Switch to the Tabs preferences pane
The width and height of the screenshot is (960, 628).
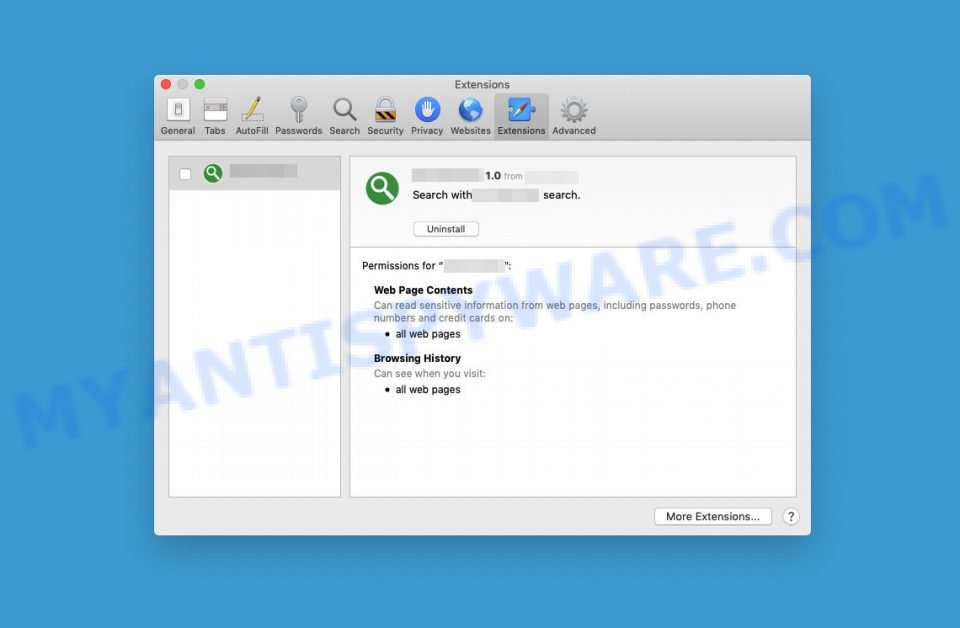pos(215,116)
